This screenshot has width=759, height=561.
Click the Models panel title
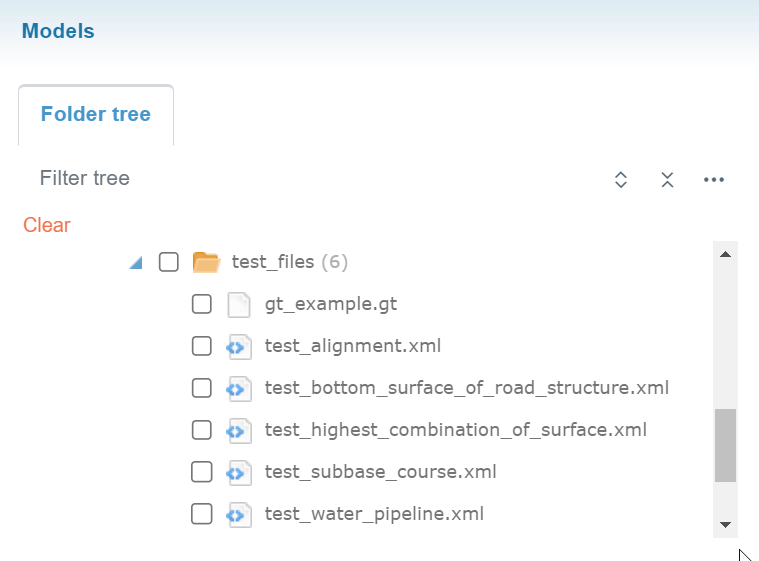pyautogui.click(x=58, y=31)
